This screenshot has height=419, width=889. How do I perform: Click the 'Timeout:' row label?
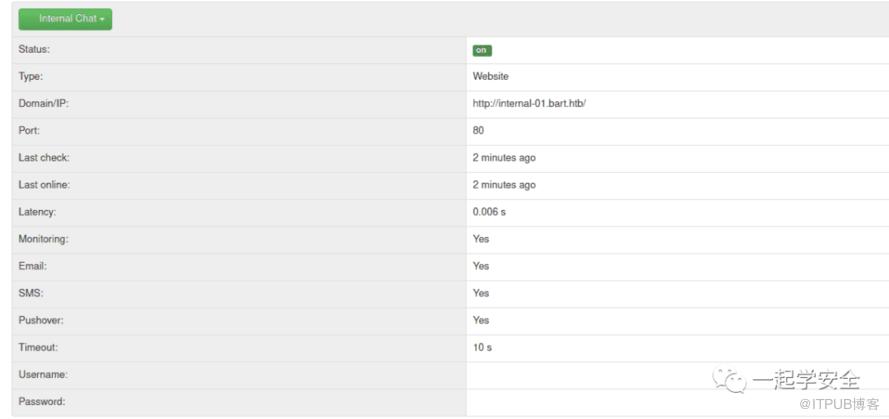point(38,347)
